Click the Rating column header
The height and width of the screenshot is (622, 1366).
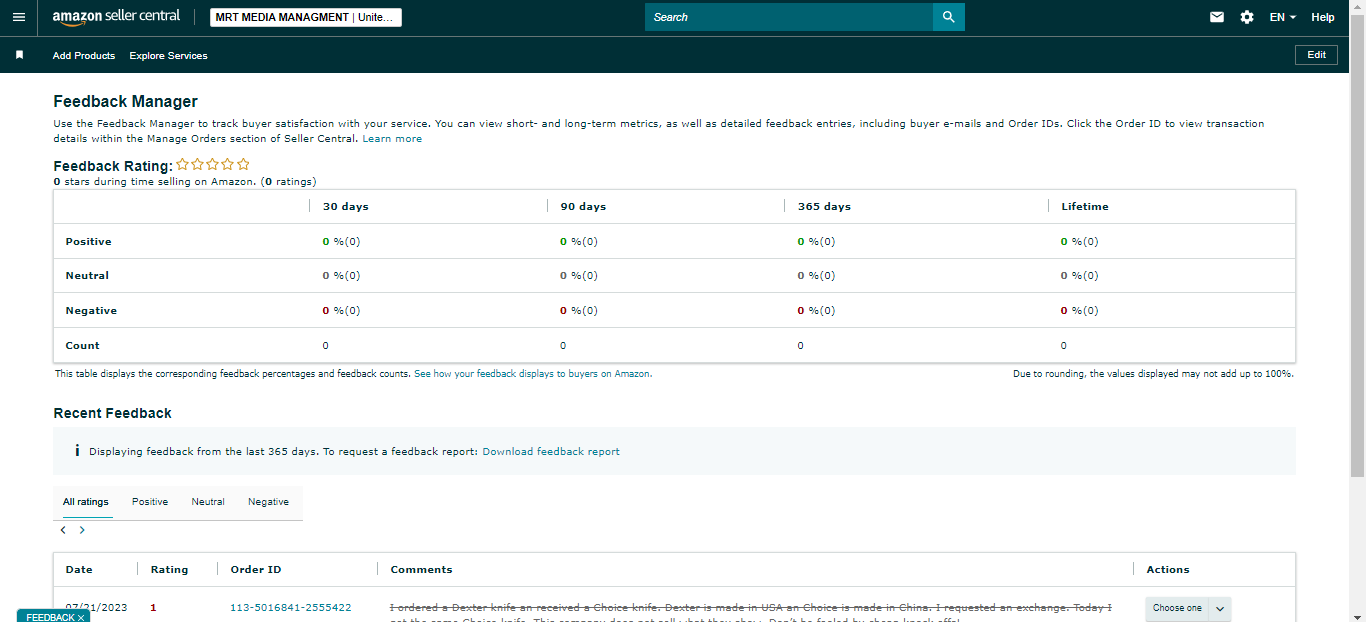click(x=169, y=569)
